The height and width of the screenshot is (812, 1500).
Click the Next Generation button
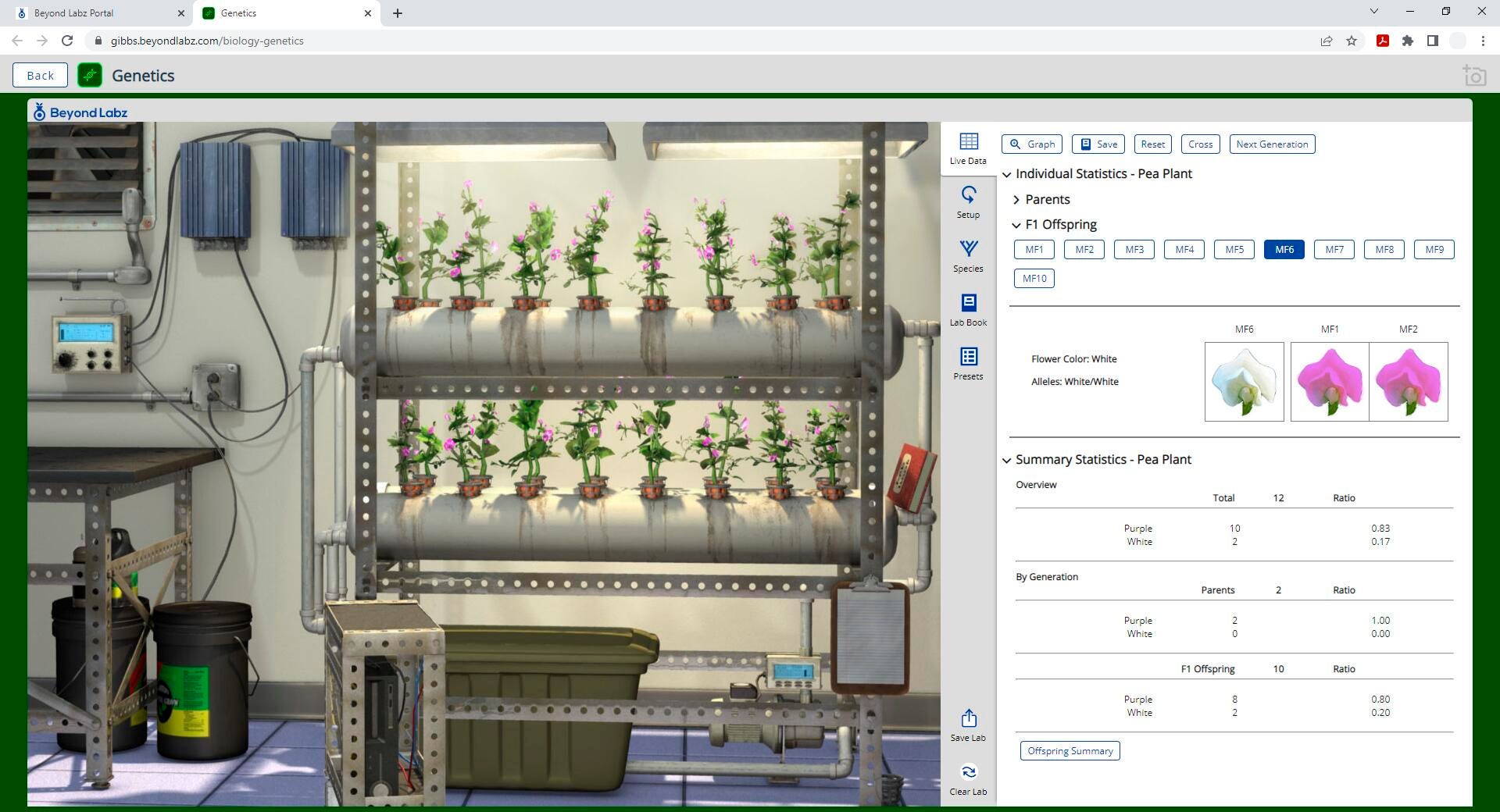(1271, 144)
